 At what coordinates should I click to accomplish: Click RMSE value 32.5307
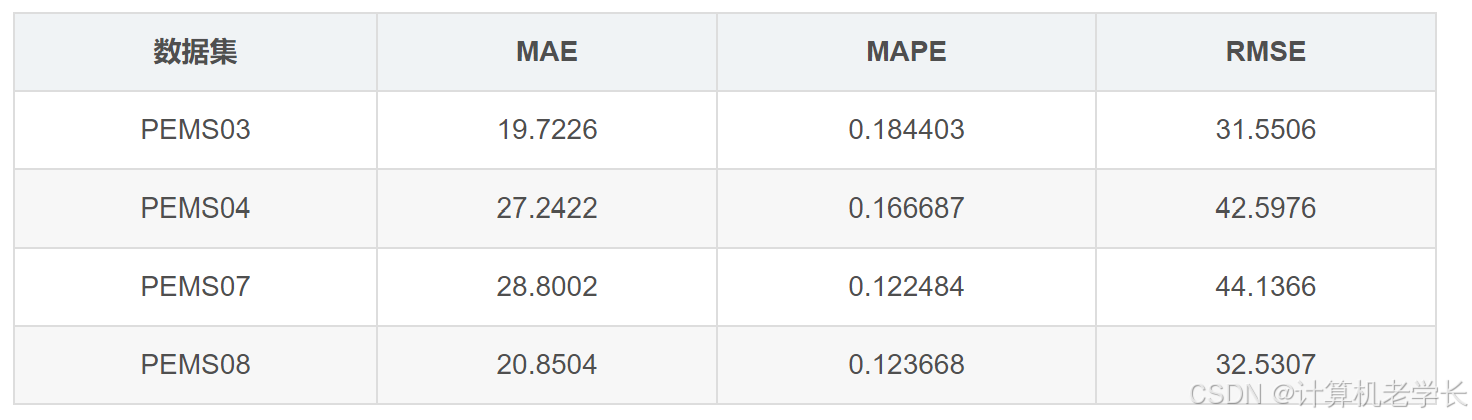pos(1266,365)
